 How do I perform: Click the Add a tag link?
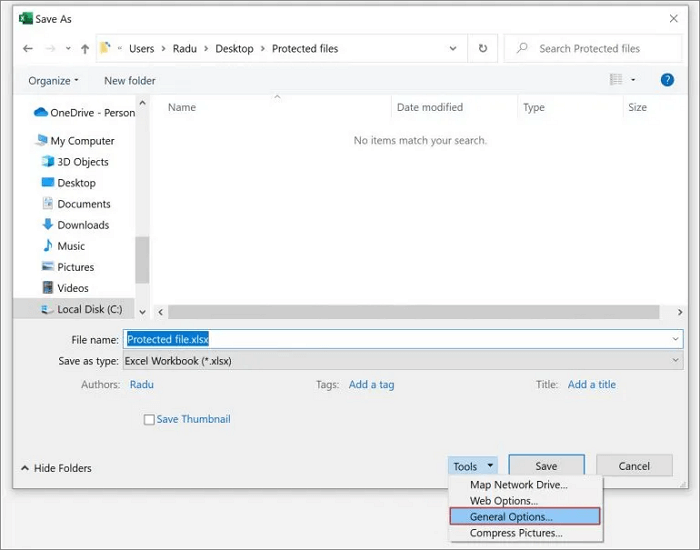pyautogui.click(x=371, y=385)
